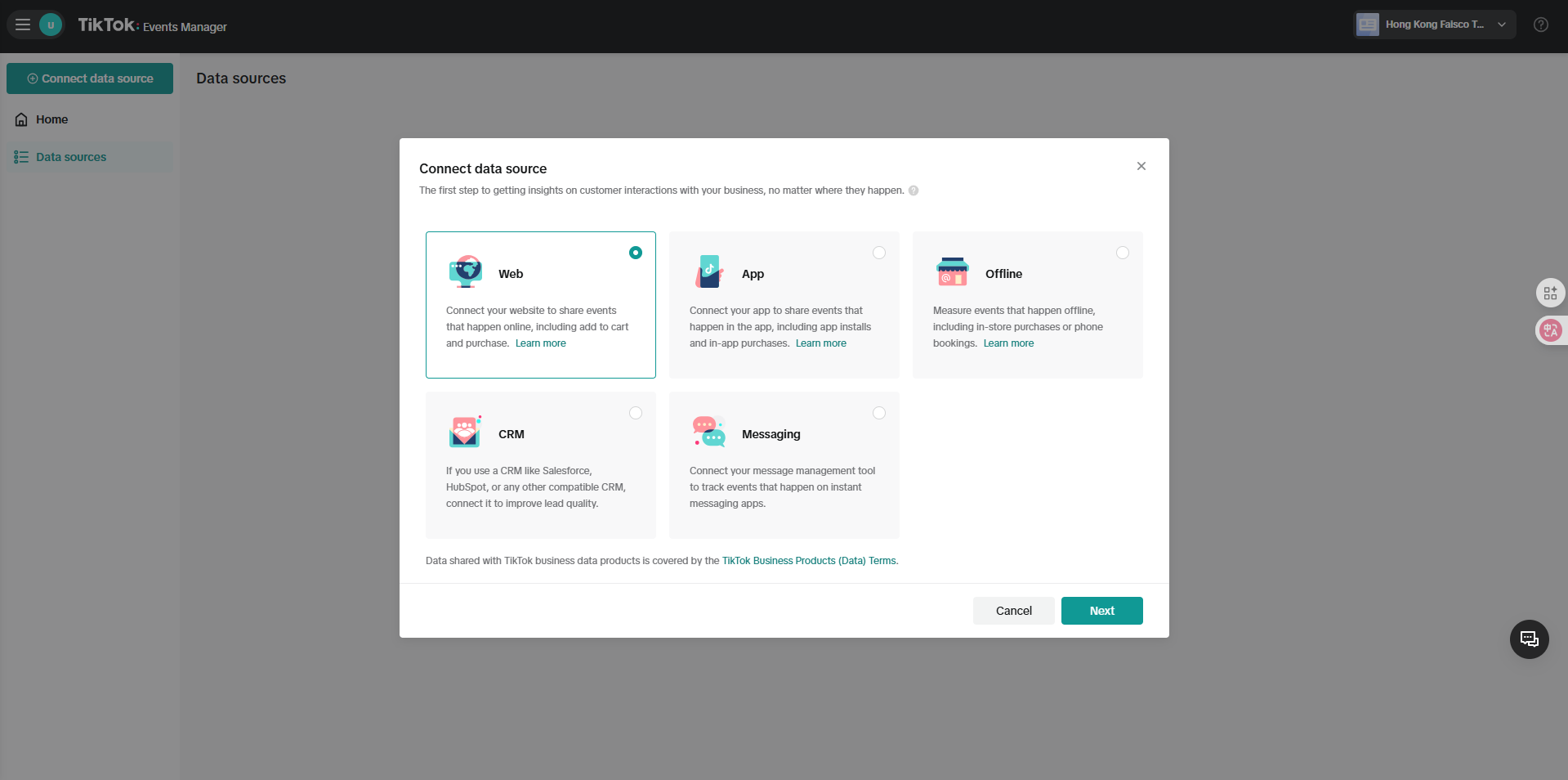This screenshot has height=780, width=1568.
Task: Close the Connect data source dialog
Action: [x=1141, y=166]
